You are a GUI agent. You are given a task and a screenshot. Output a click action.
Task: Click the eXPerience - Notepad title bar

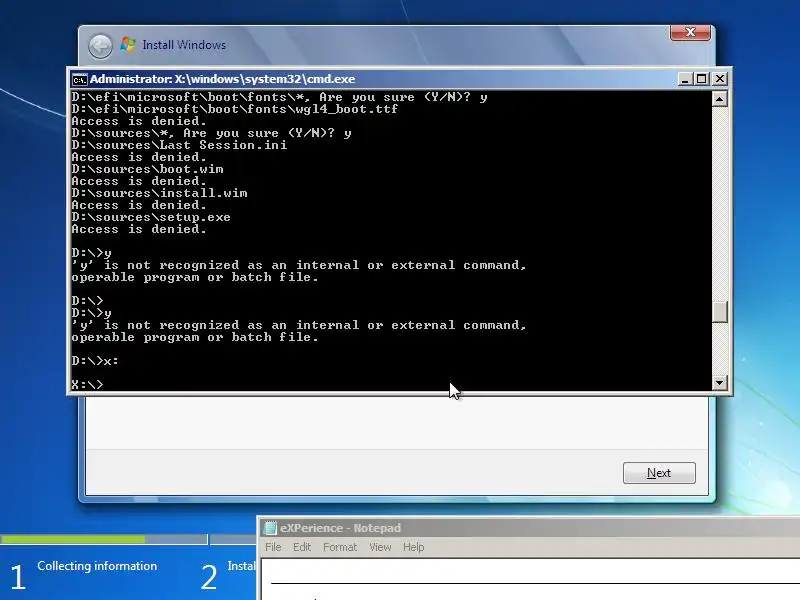click(530, 528)
